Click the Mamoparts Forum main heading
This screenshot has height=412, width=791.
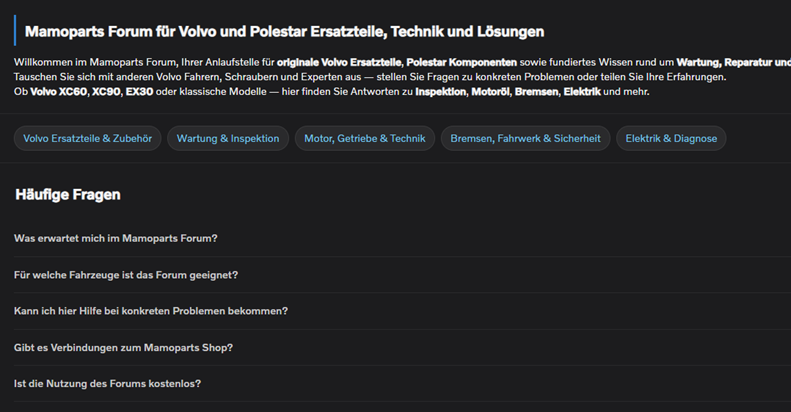pyautogui.click(x=284, y=32)
